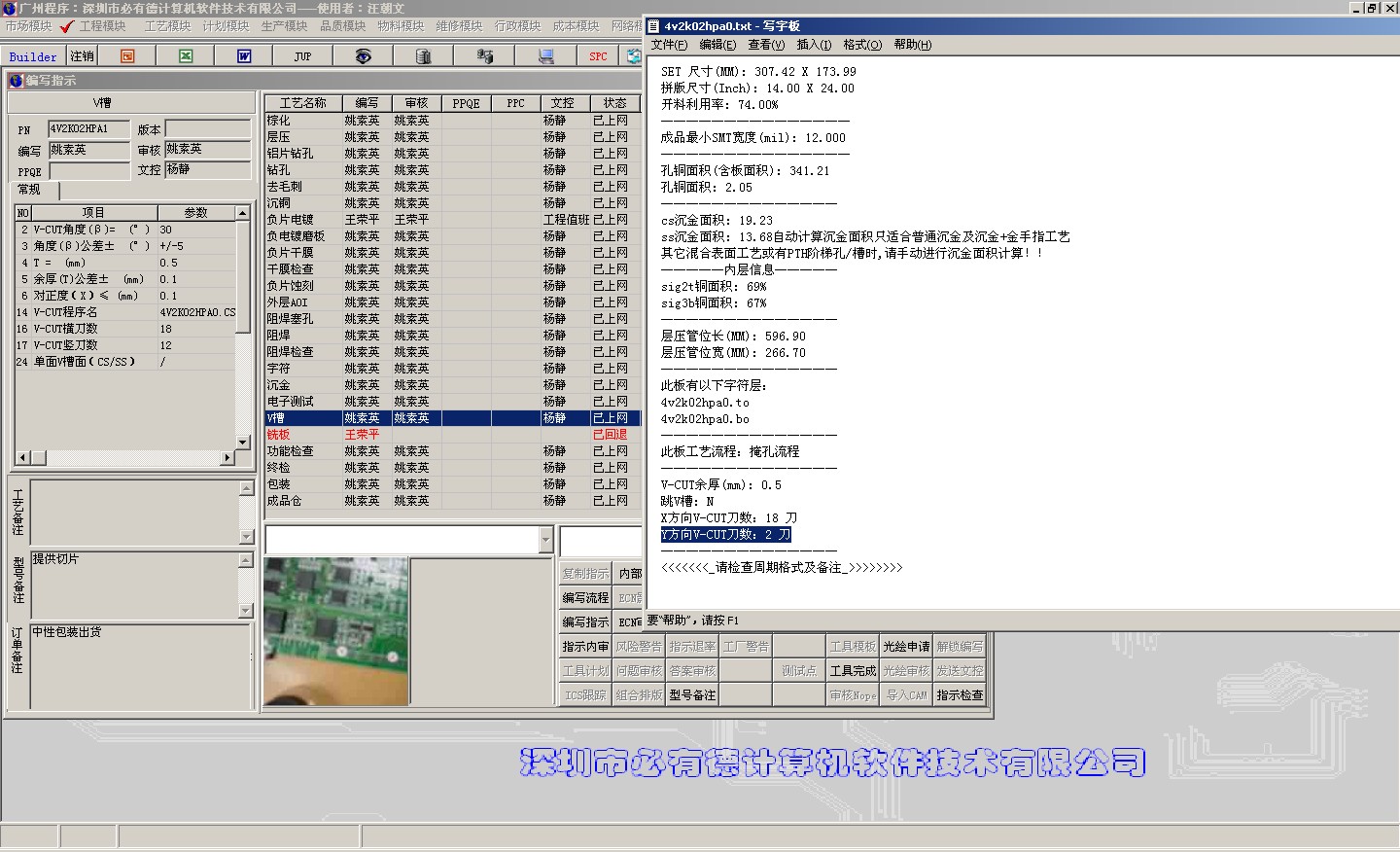1400x852 pixels.
Task: Select the V-CUT横刀数 parameter row
Action: pyautogui.click(x=125, y=329)
